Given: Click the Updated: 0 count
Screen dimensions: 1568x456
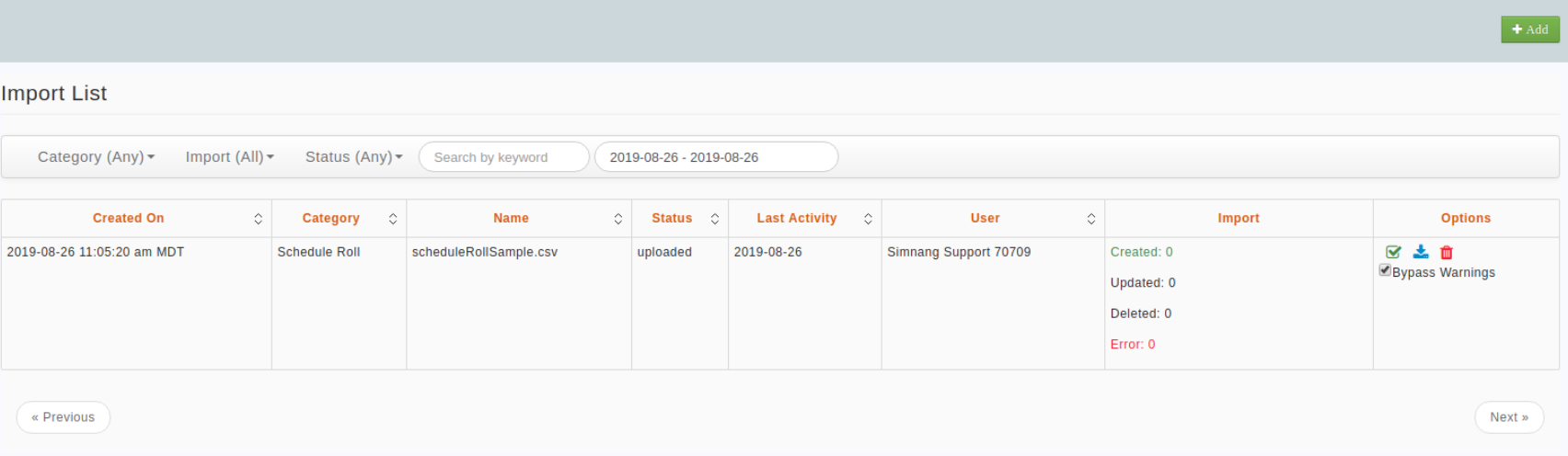Looking at the screenshot, I should (1143, 283).
